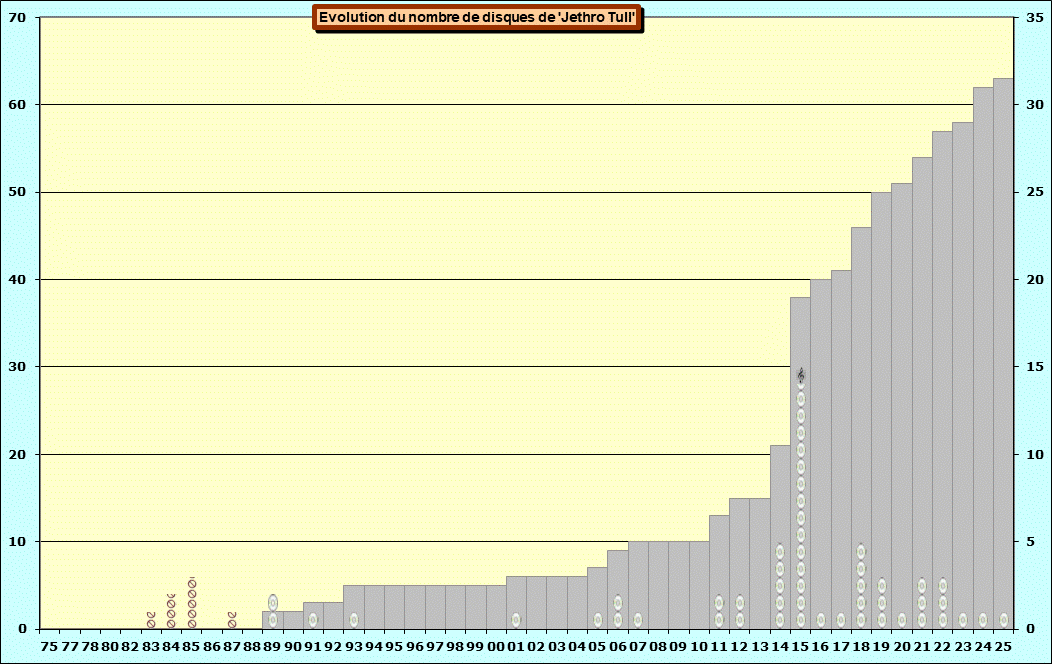The width and height of the screenshot is (1052, 664).
Task: Click the left axis label 50
Action: (x=17, y=192)
